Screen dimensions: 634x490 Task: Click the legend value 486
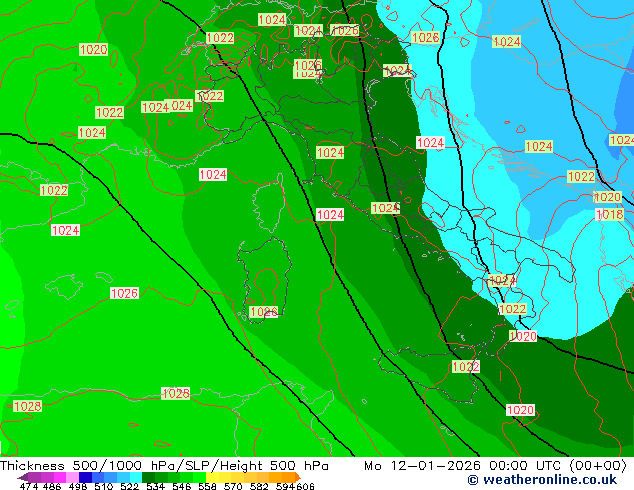pos(52,486)
